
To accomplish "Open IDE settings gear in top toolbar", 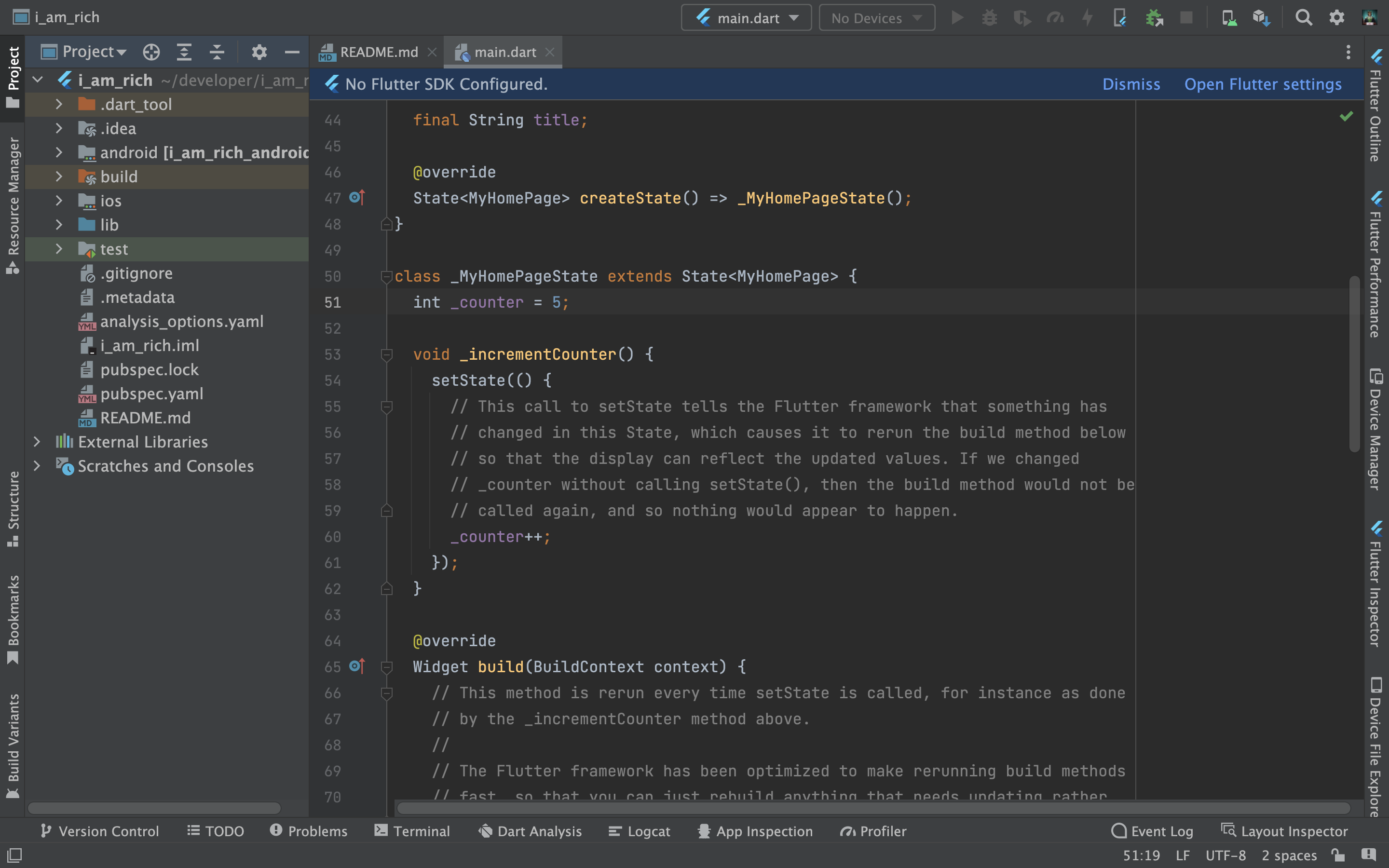I will click(1337, 18).
